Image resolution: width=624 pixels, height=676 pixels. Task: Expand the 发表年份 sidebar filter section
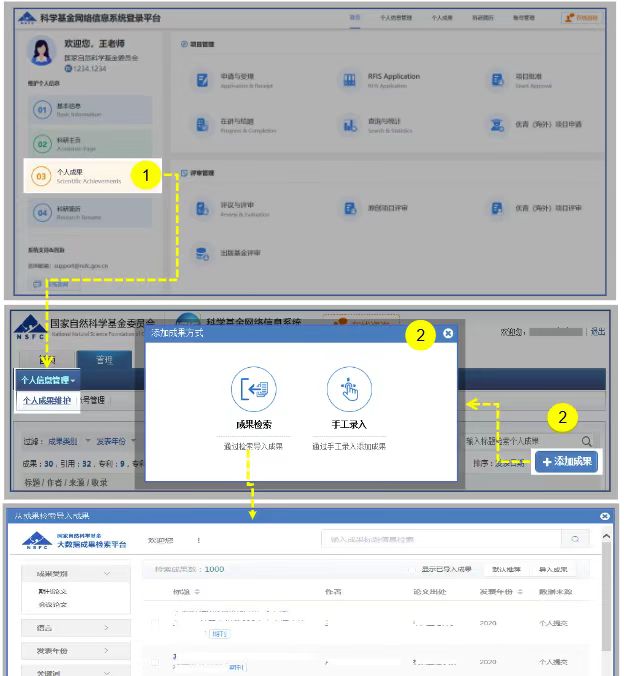click(75, 651)
